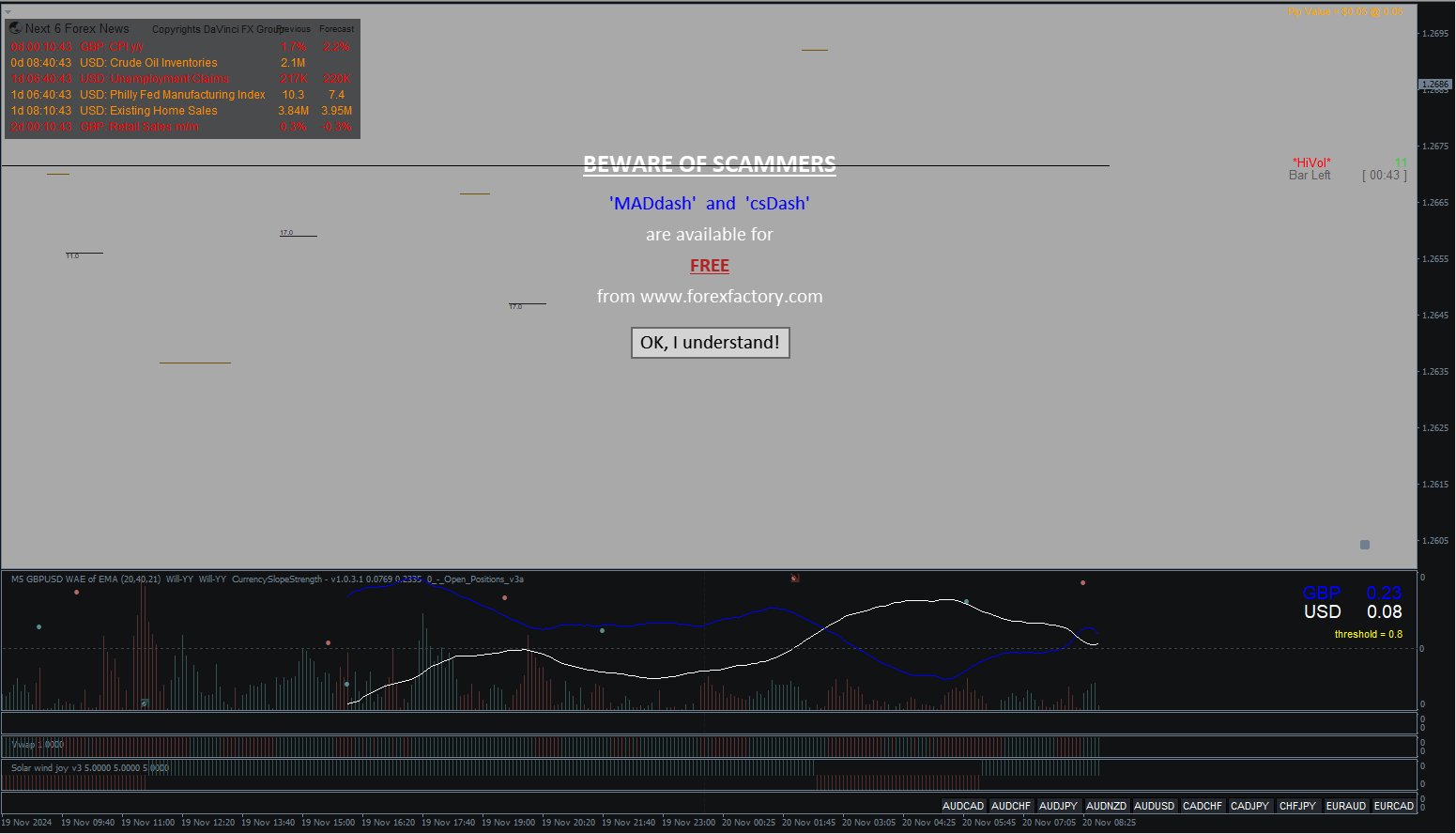Click the 'from www.forexfactory.com' text
Screen dimensions: 1456x834
[x=710, y=297]
